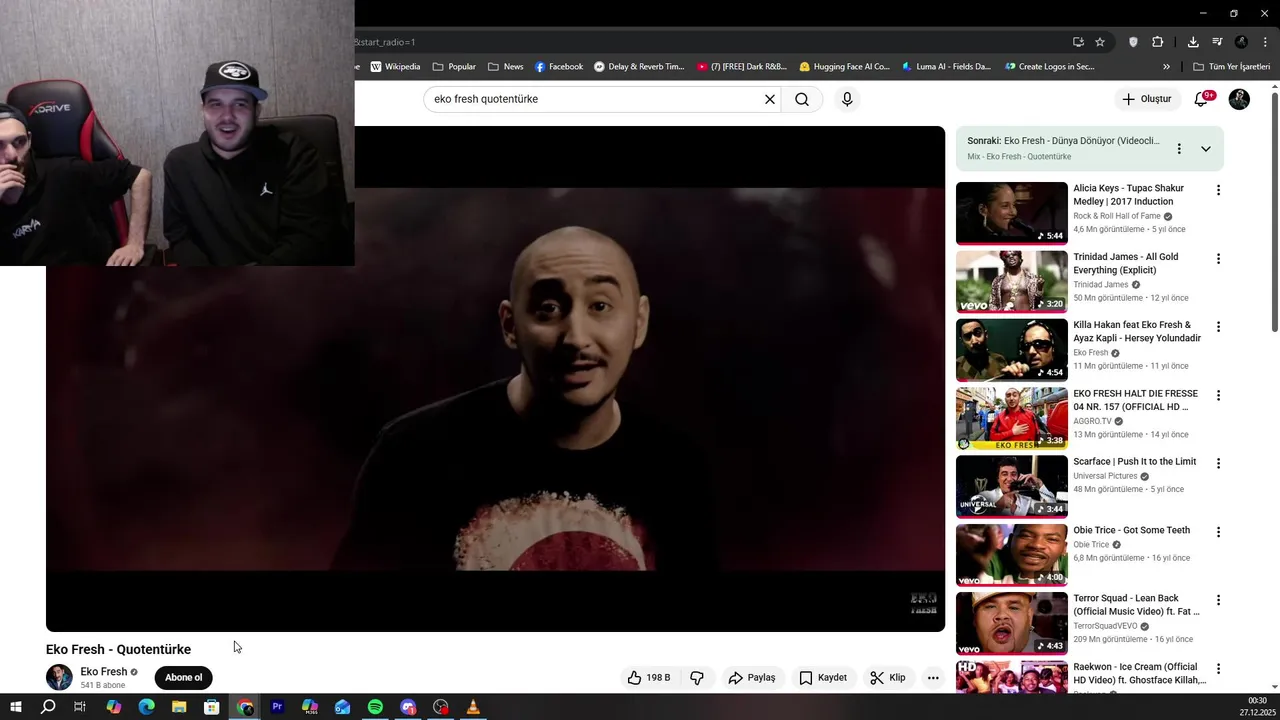
Task: Open media controls icon in Chrome toolbar
Action: [x=1217, y=42]
